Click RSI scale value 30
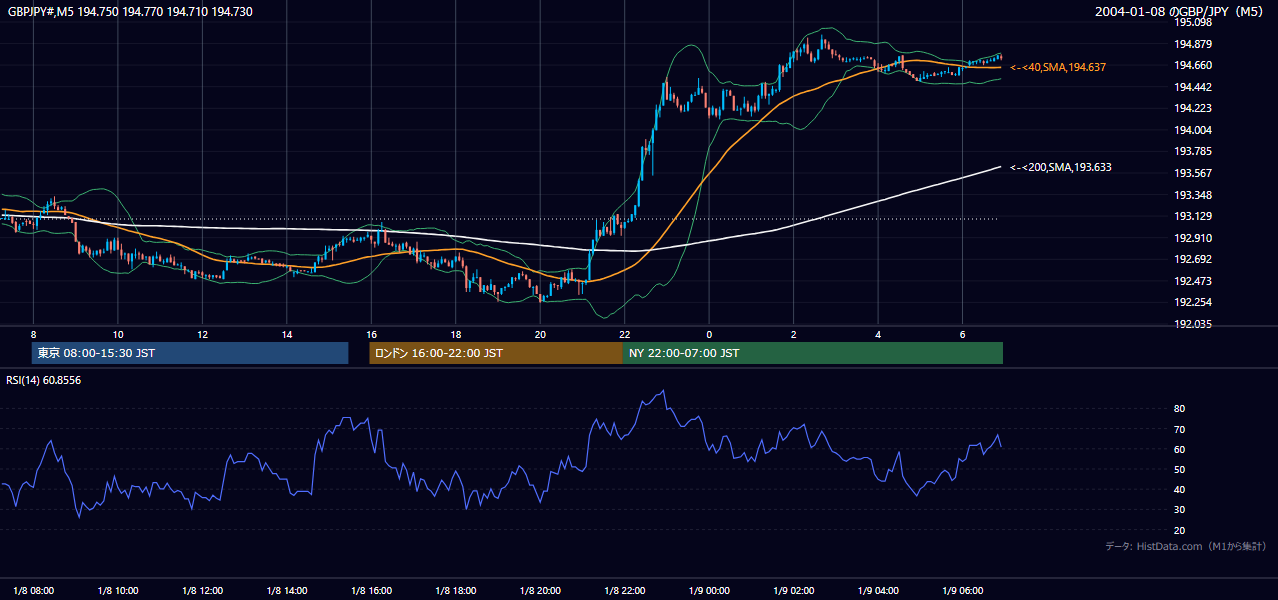Image resolution: width=1278 pixels, height=600 pixels. pos(1180,510)
